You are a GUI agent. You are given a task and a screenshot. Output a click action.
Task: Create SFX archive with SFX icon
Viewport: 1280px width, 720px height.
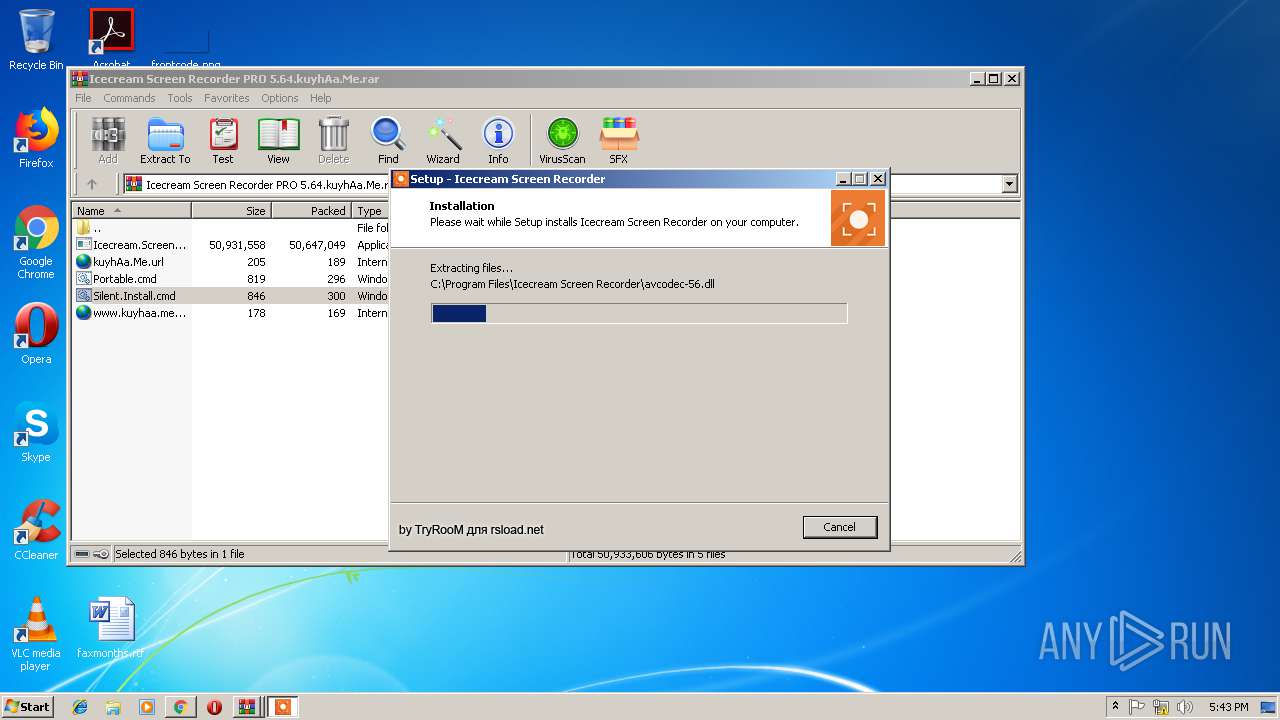coord(619,140)
